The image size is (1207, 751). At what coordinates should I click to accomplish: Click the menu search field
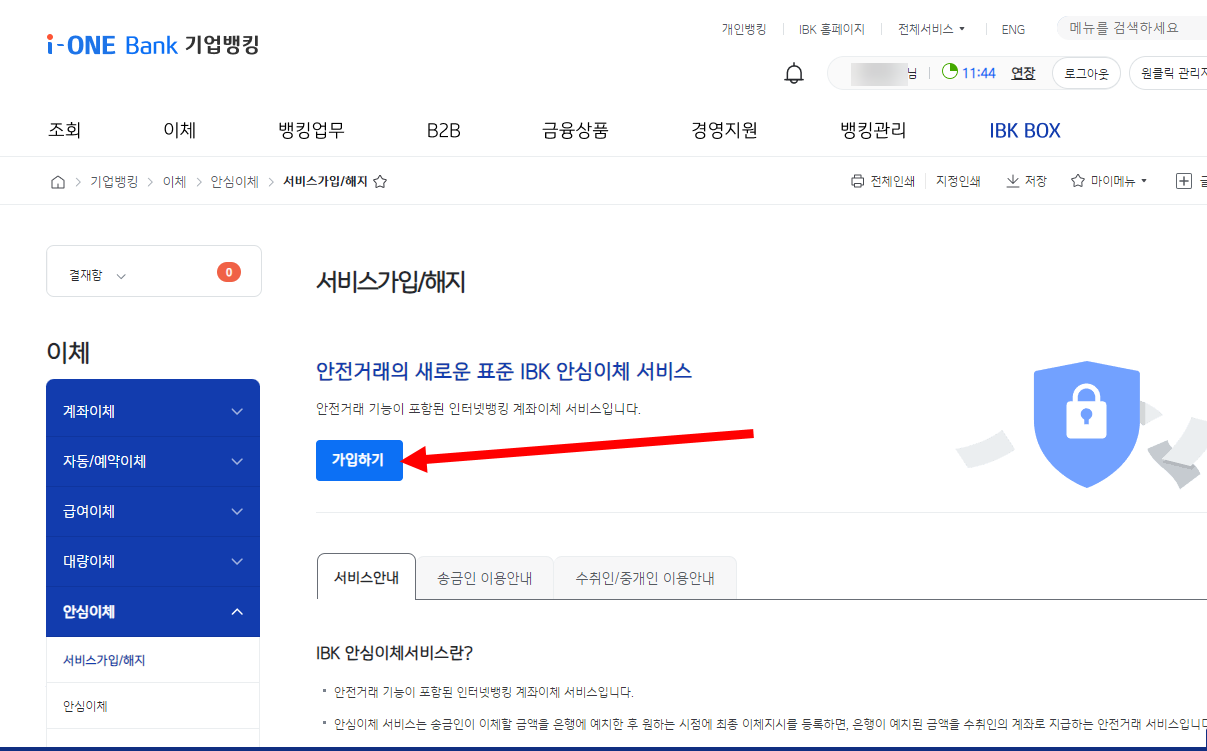[x=1132, y=28]
